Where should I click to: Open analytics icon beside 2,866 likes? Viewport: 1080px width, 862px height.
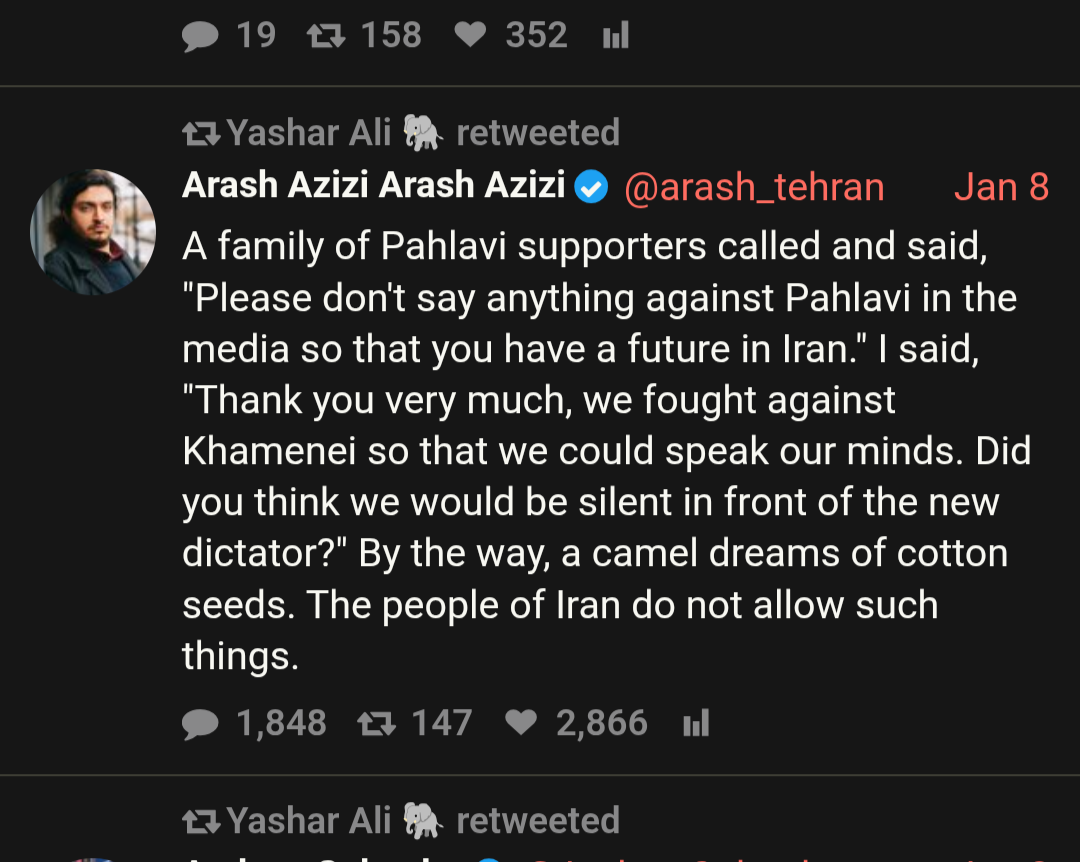point(695,724)
